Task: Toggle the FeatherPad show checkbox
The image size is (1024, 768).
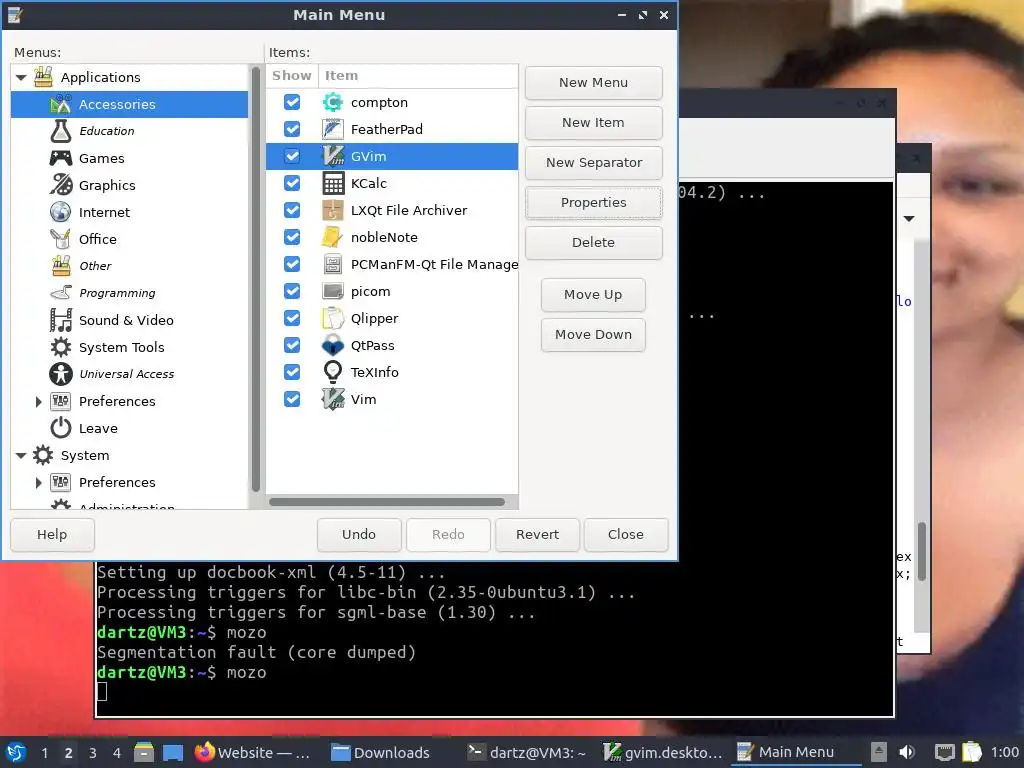Action: click(x=292, y=129)
